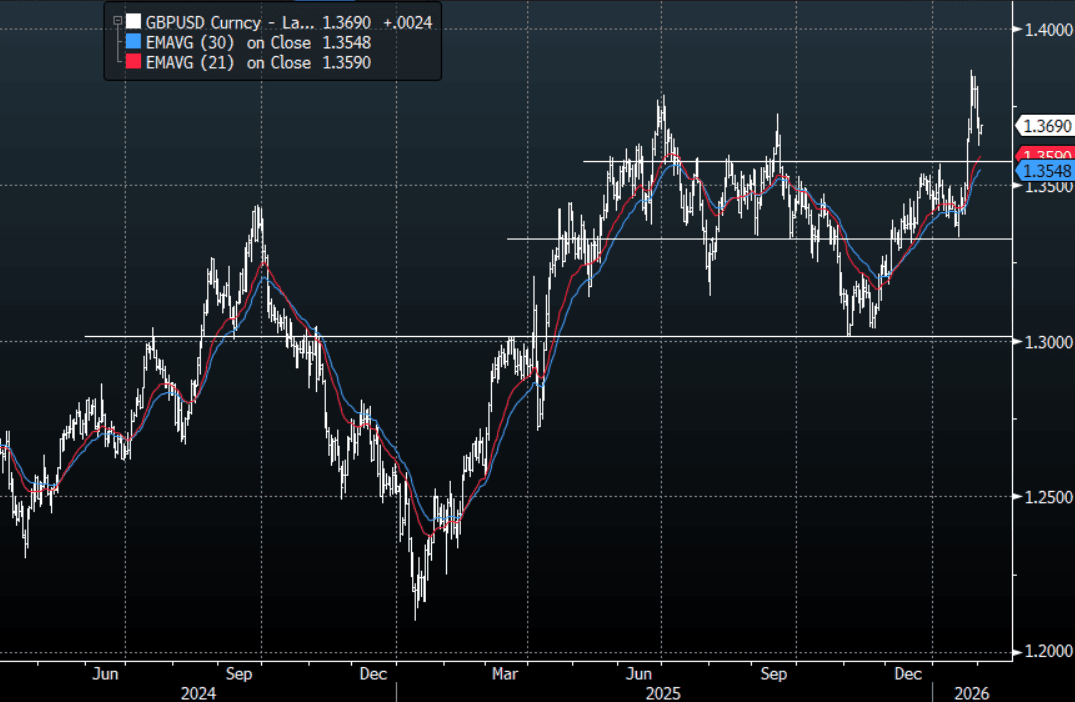Click the white GBPUSD Curncy color swatch

134,22
